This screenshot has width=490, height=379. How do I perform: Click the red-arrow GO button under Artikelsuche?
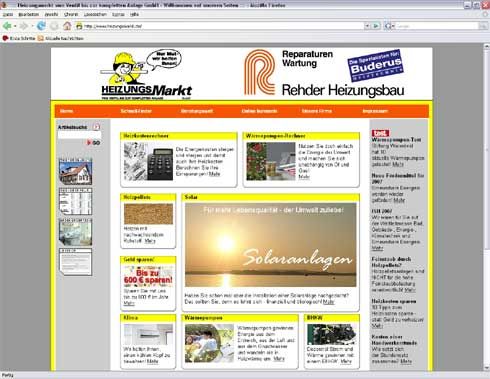point(94,143)
